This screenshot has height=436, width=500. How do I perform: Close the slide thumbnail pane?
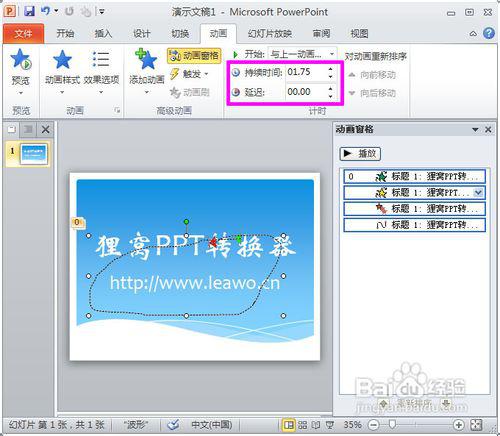[x=45, y=129]
